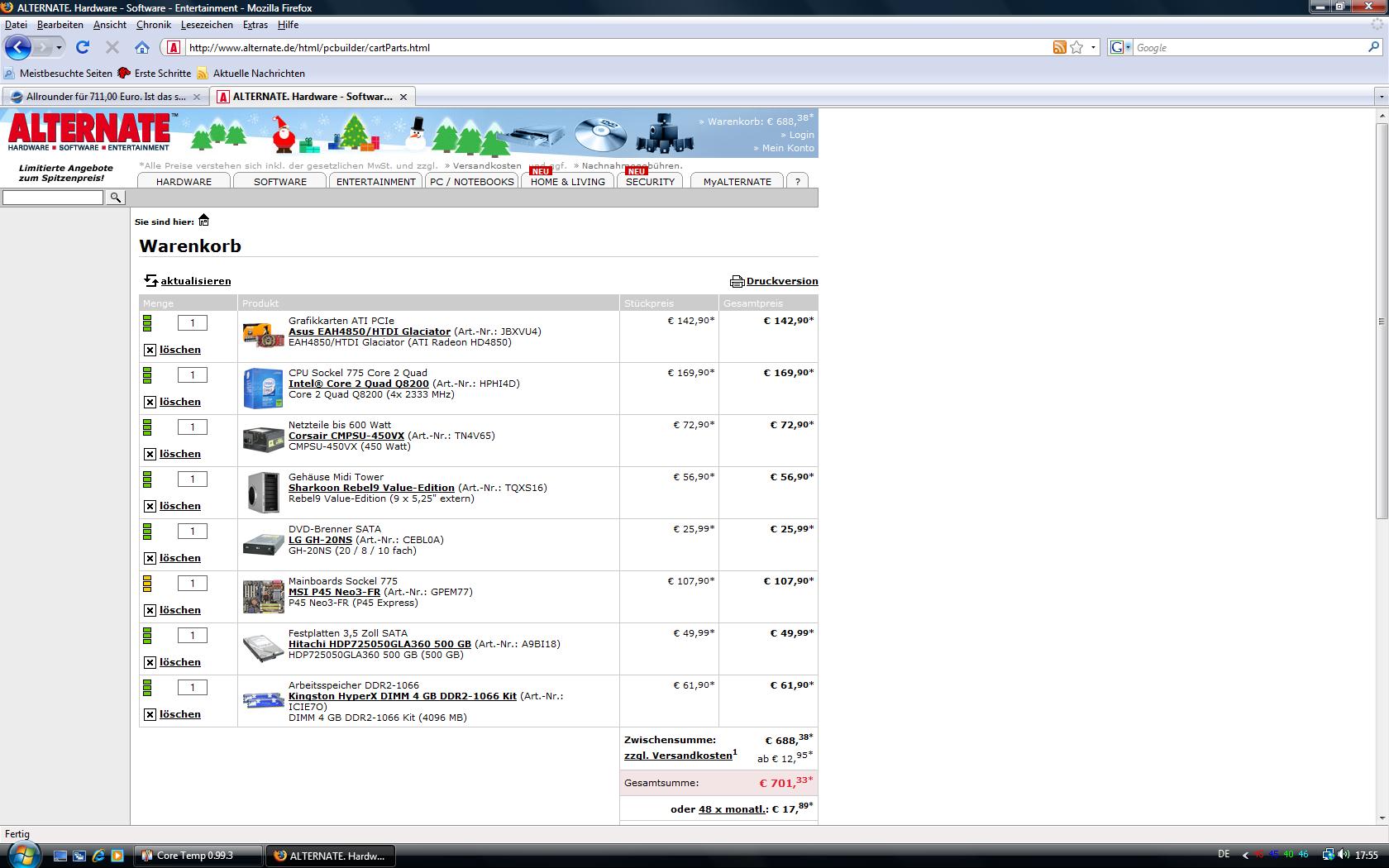1389x868 pixels.
Task: Click löschen X icon for Hitachi hard drive
Action: [150, 662]
